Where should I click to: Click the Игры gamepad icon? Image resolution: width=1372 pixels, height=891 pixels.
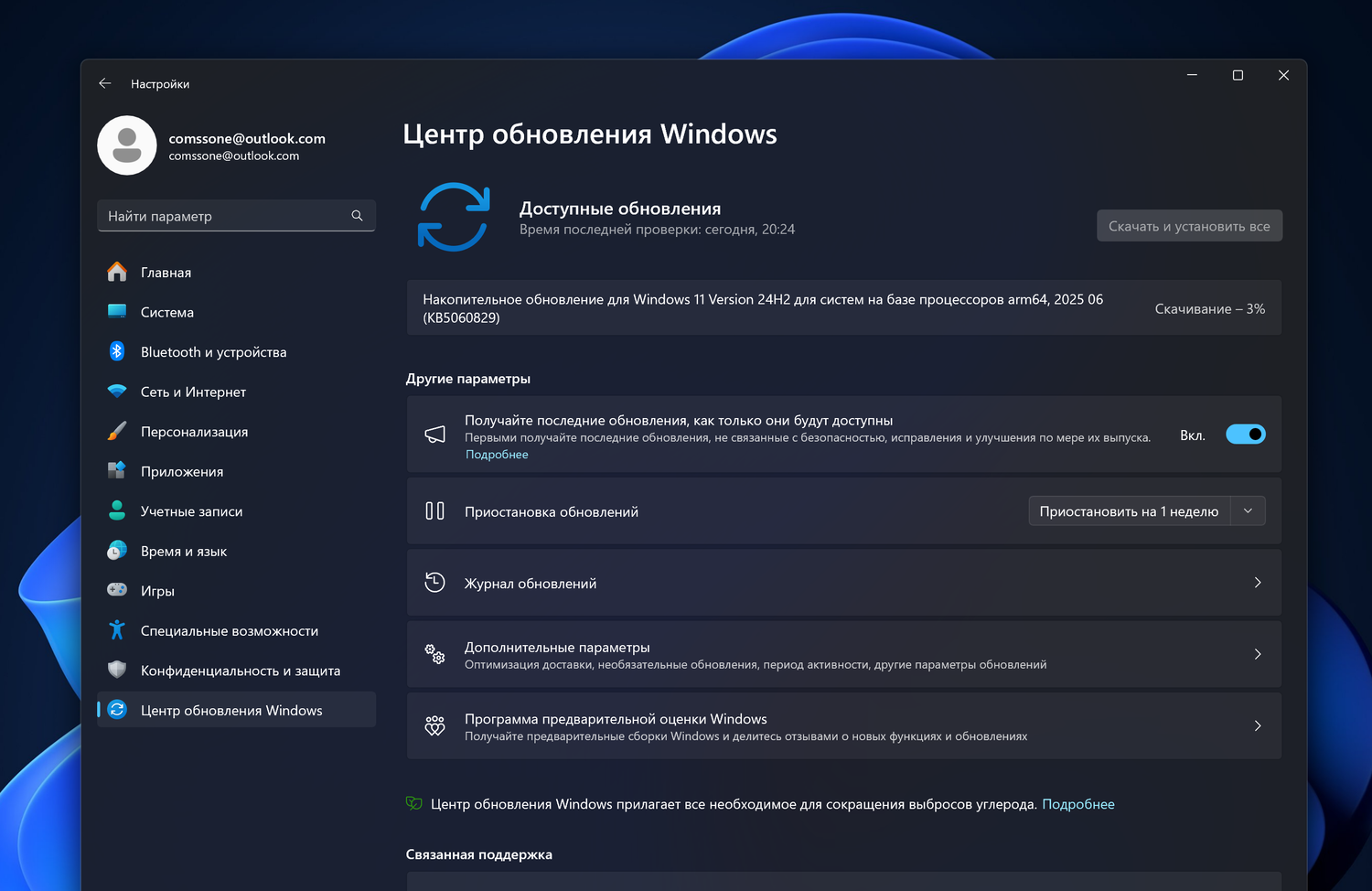117,590
